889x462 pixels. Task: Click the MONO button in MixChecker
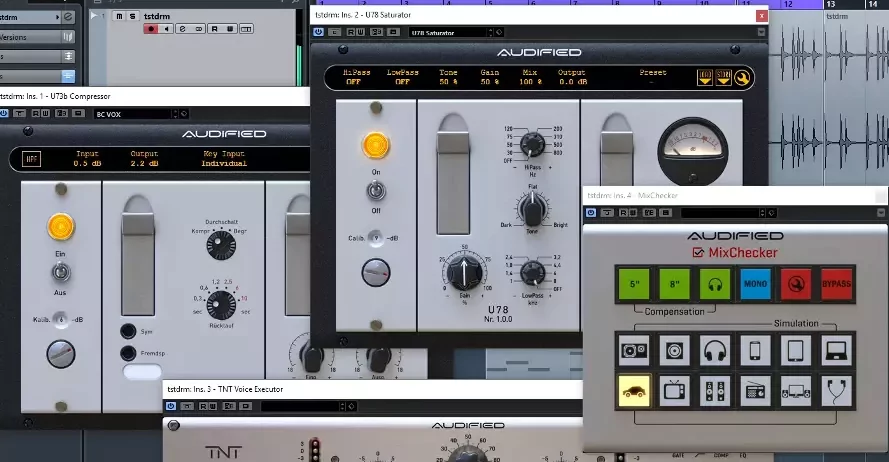click(755, 283)
